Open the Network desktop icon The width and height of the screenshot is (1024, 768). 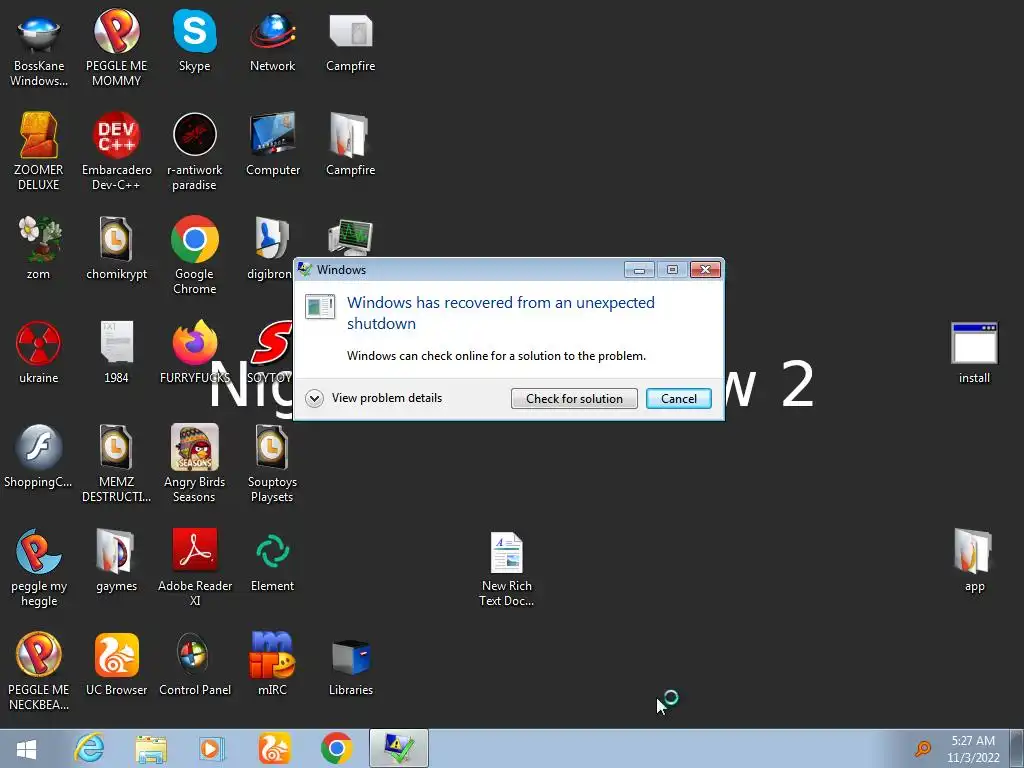point(272,40)
